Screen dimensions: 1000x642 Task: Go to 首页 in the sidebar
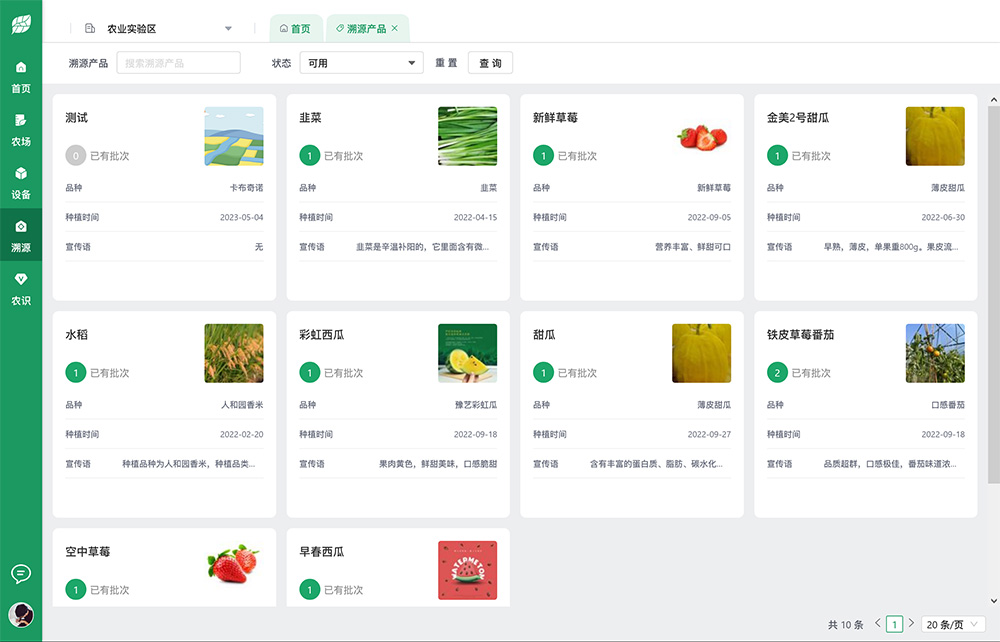(21, 76)
